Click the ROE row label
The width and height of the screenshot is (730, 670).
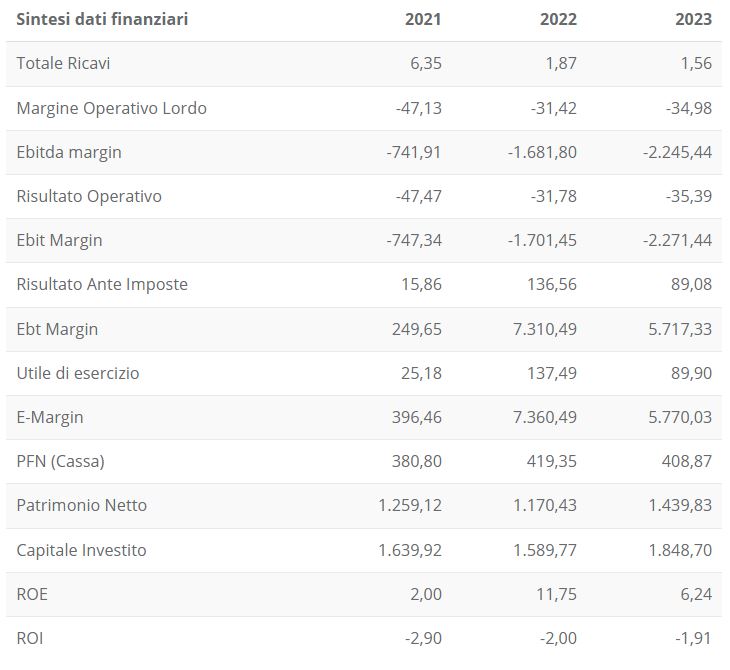[x=32, y=594]
